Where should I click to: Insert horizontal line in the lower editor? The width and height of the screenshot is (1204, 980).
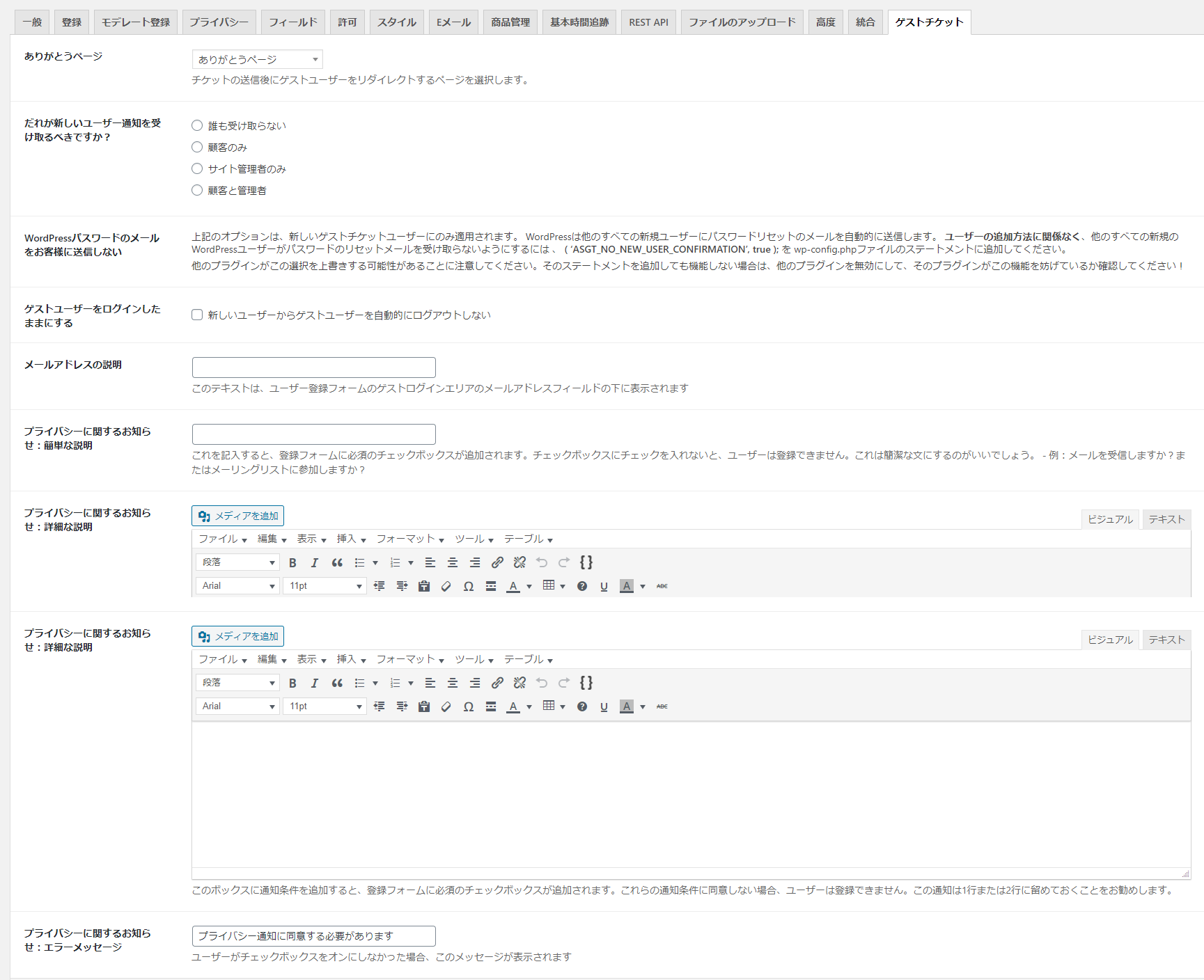491,706
